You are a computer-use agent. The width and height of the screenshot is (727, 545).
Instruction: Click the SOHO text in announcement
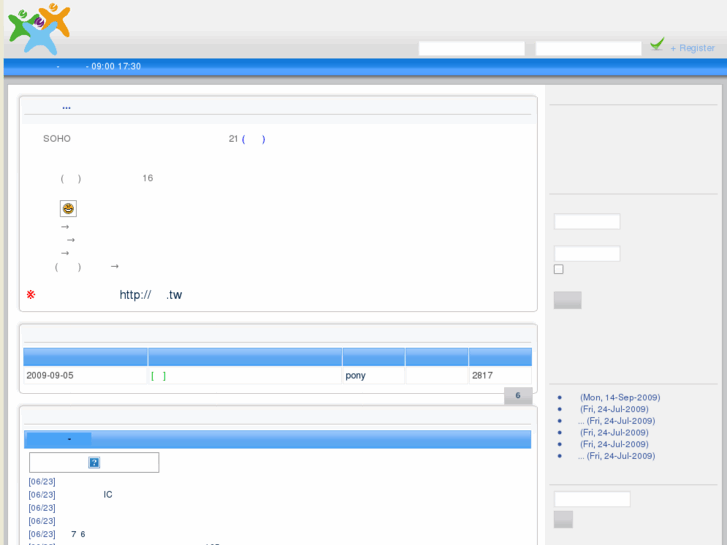(x=57, y=139)
